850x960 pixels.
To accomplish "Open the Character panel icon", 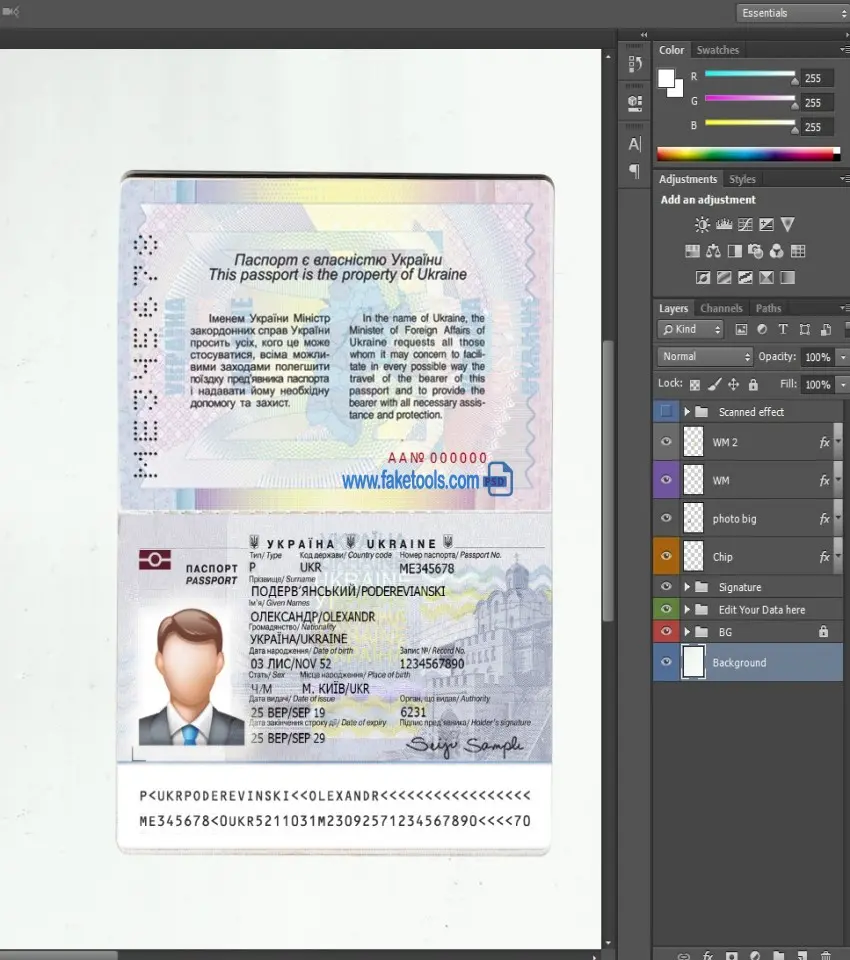I will pos(634,144).
